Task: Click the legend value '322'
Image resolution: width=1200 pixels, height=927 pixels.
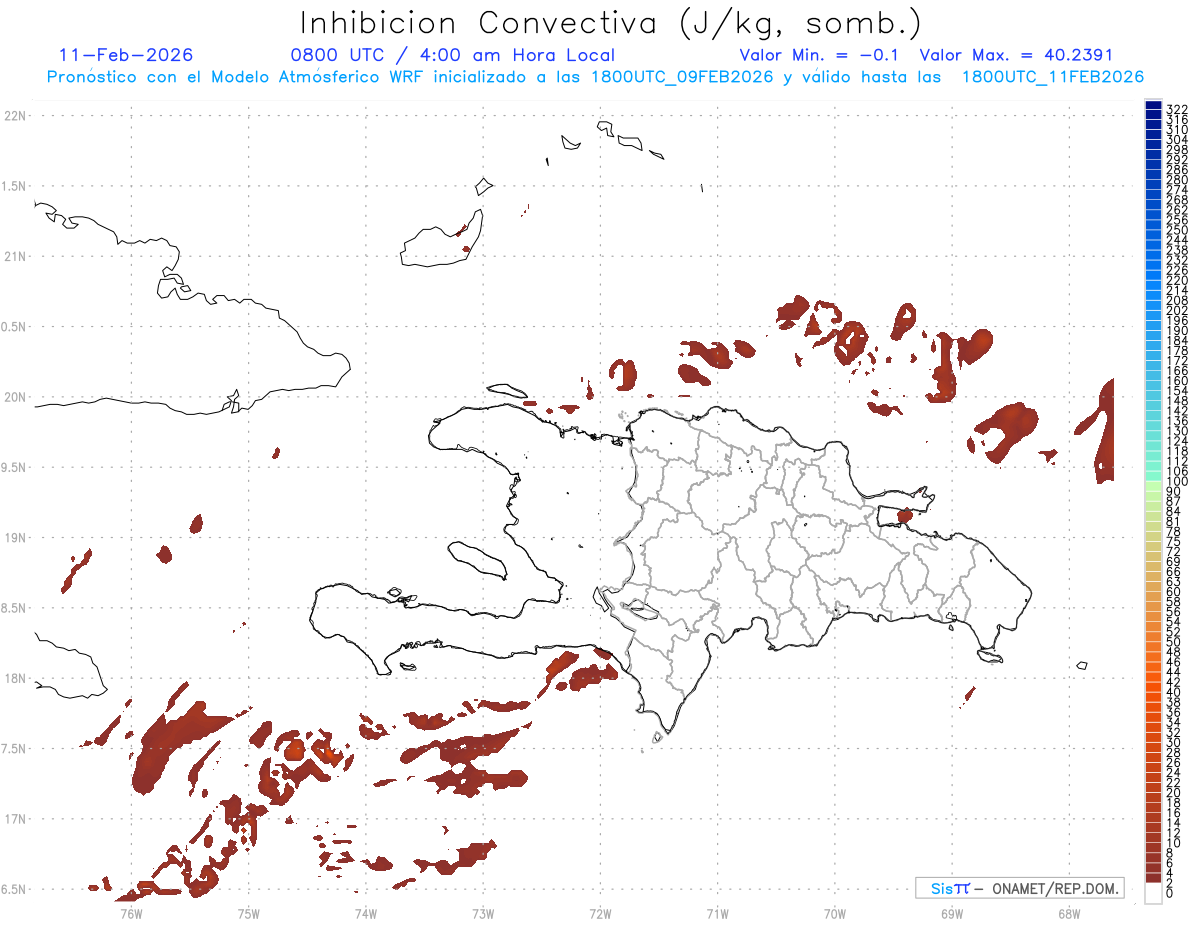Action: tap(1177, 109)
